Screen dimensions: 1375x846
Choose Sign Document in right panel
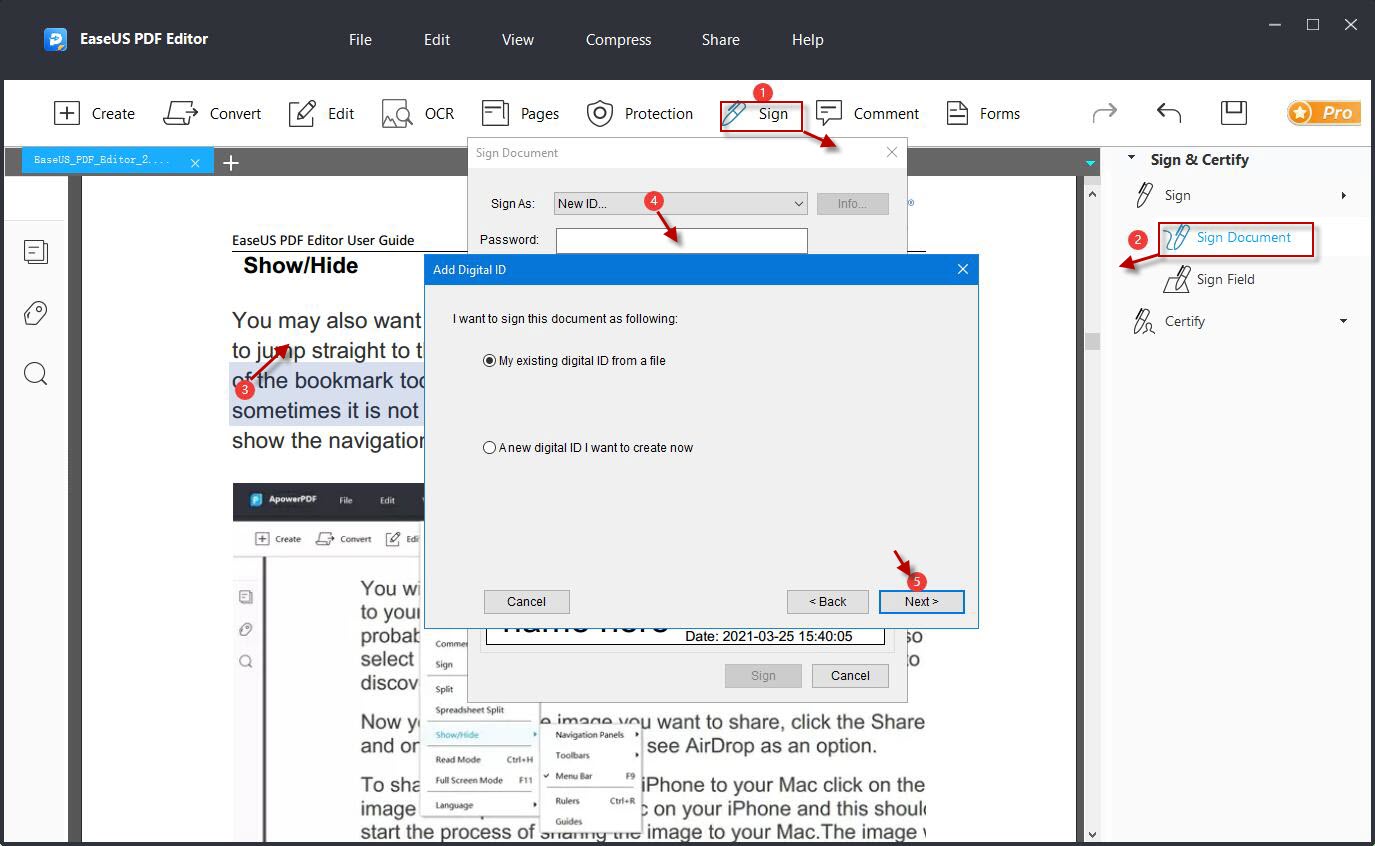[x=1236, y=238]
